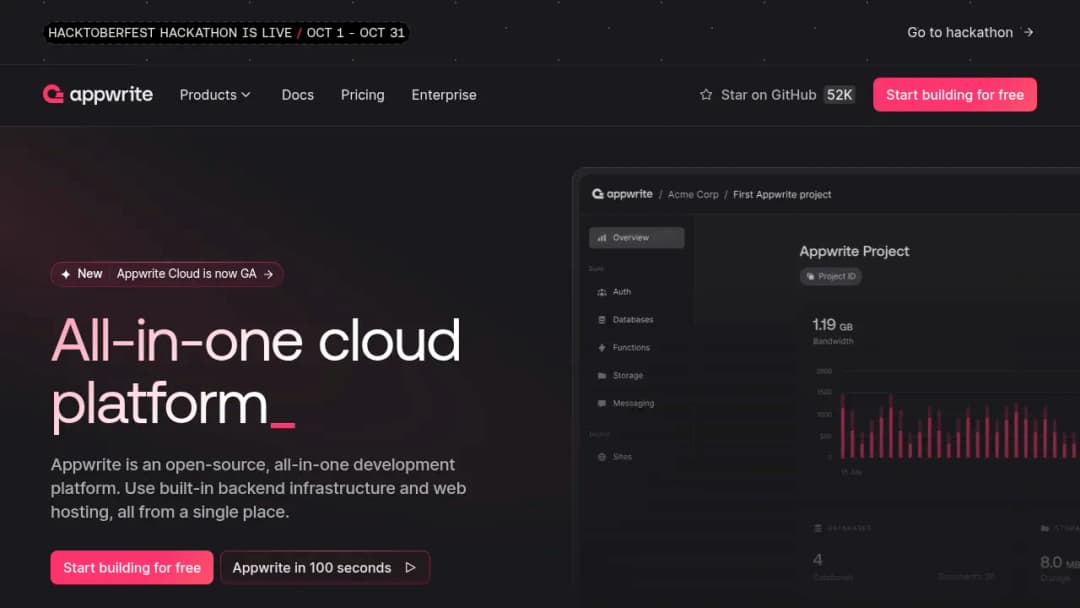
Task: Click the Sites globe icon
Action: (602, 457)
